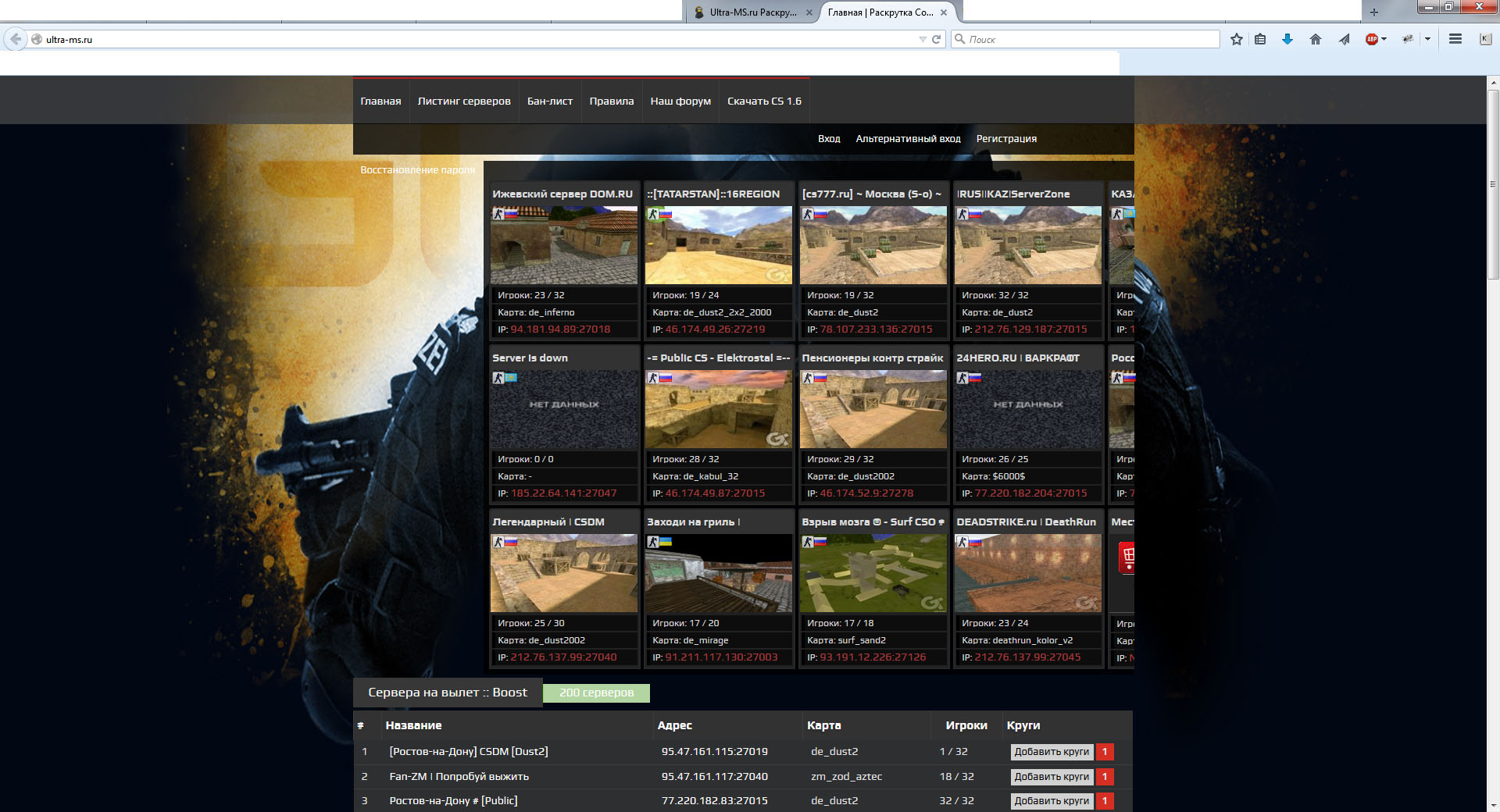Viewport: 1500px width, 812px height.
Task: Click the IP address 94.181.94.89:27018
Action: tap(560, 329)
